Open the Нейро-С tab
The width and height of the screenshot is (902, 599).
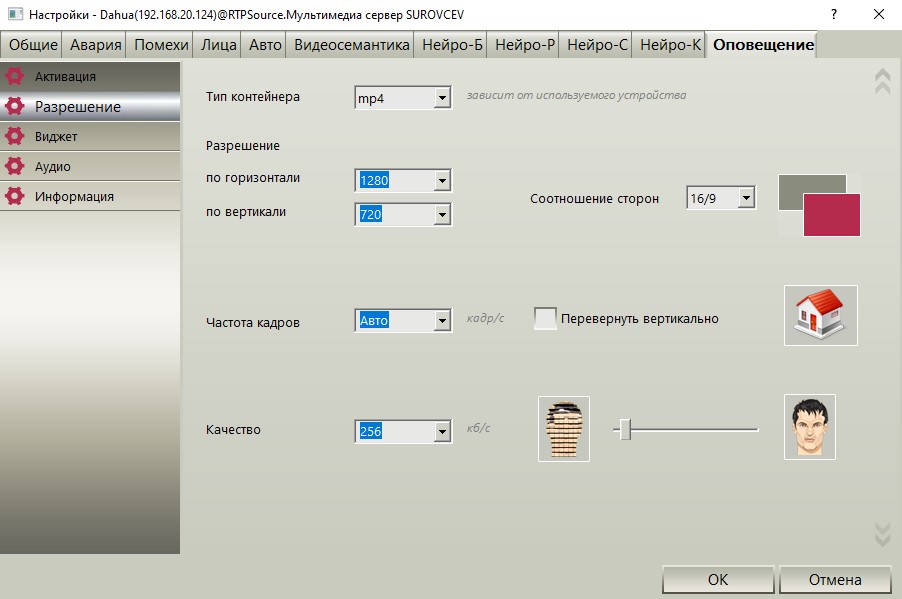(x=597, y=45)
